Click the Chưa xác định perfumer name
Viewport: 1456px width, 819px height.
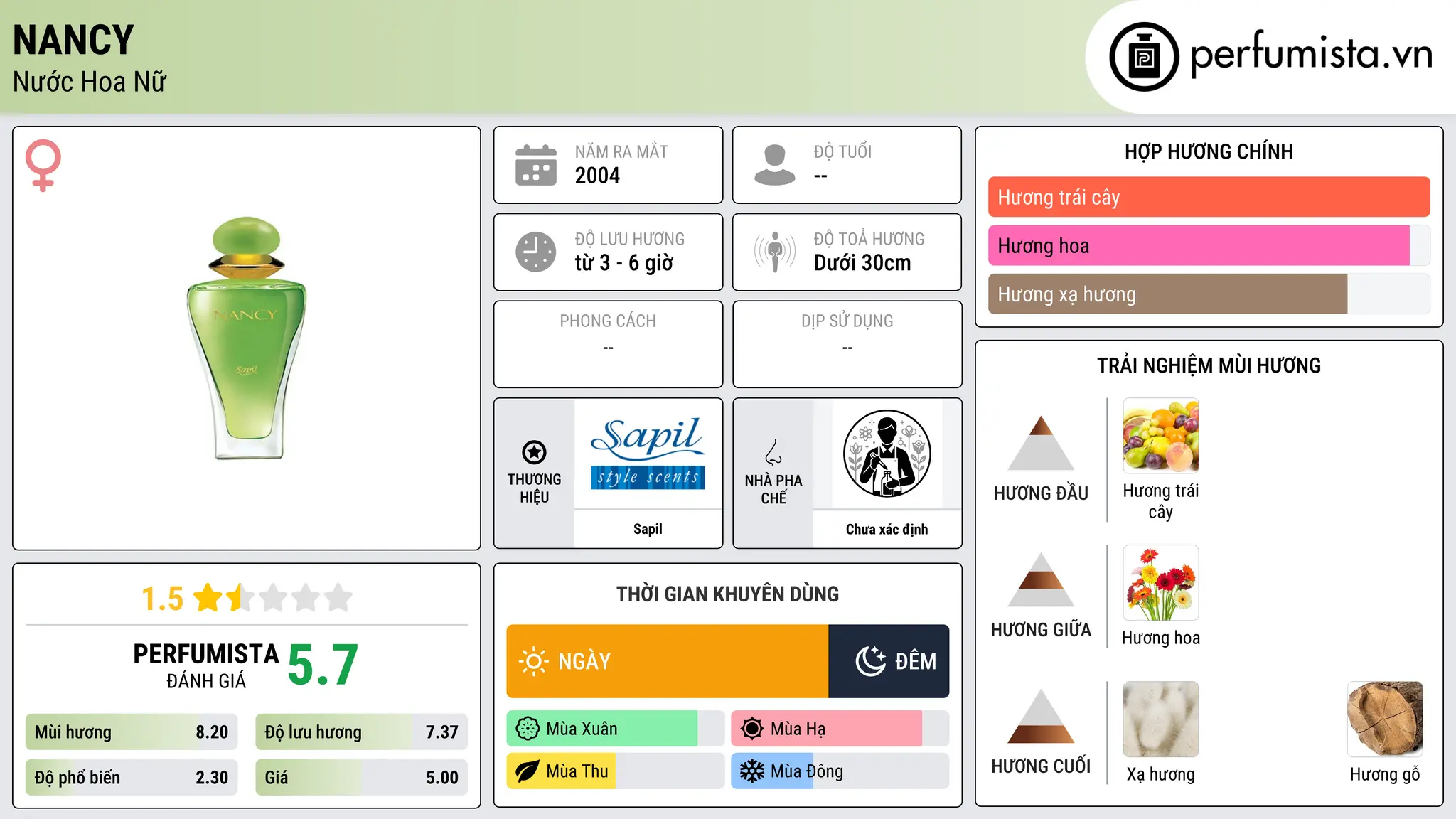pos(887,529)
